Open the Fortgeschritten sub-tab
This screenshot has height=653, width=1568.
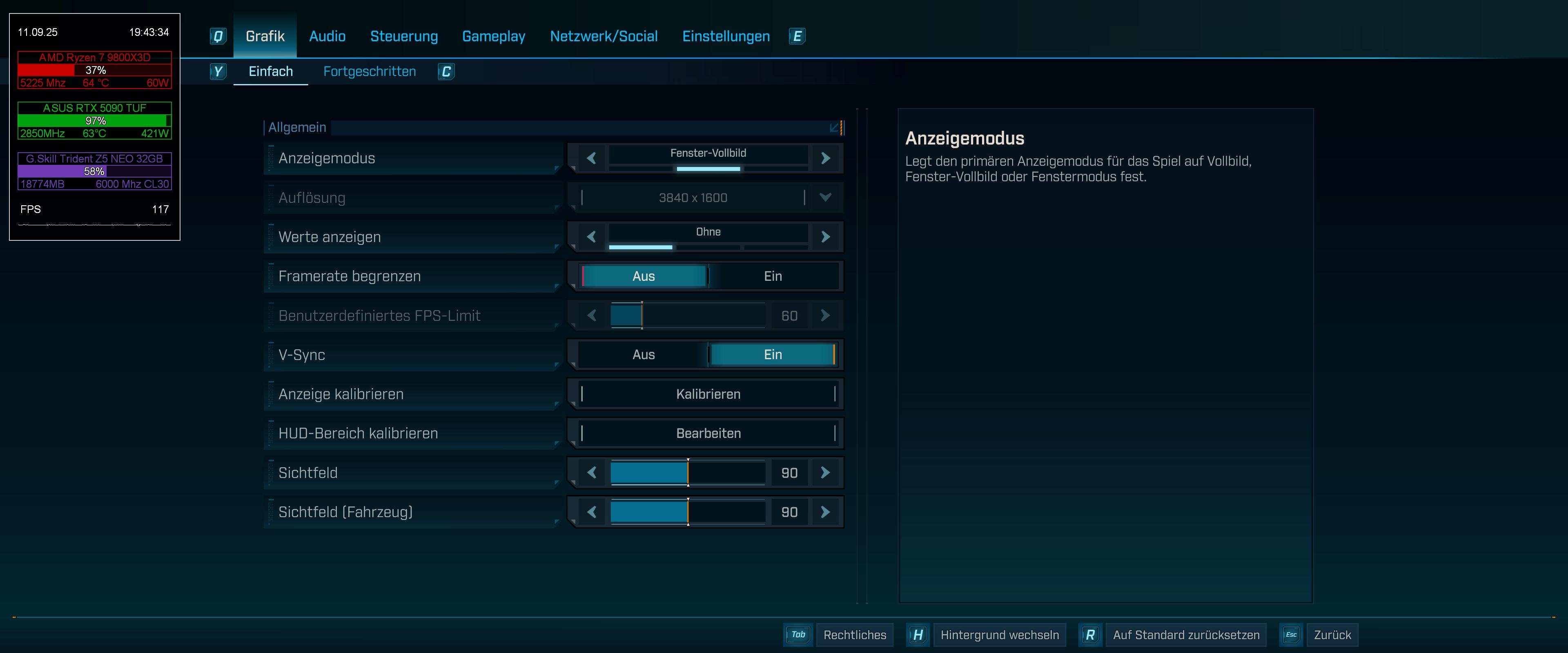(x=370, y=72)
